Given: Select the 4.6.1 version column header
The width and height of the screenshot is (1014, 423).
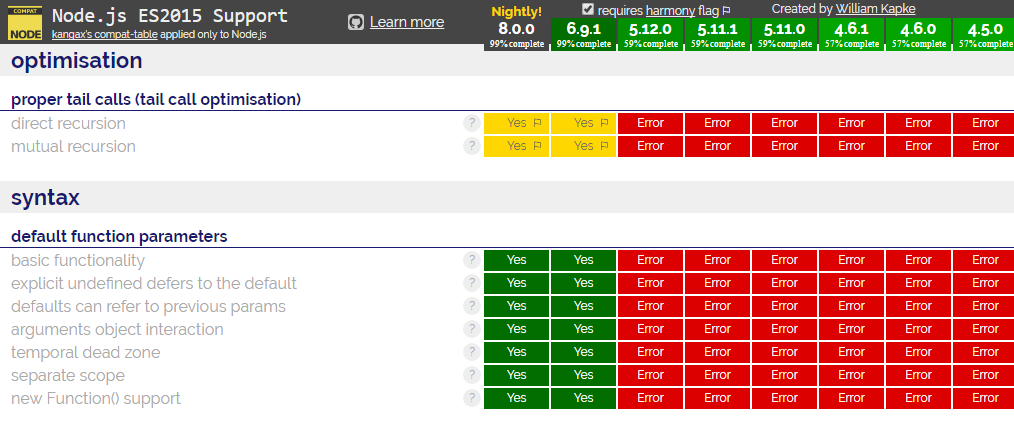Looking at the screenshot, I should (x=851, y=34).
